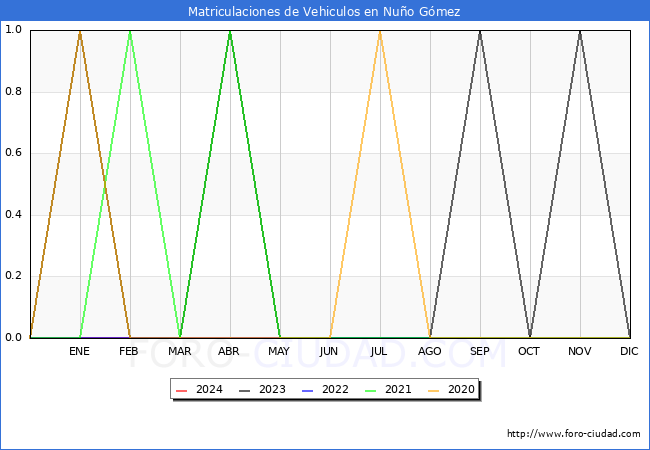The height and width of the screenshot is (450, 650).
Task: Click the chart title 'Matriculaciones de Vehiculos en Nuño Gómez'
Action: pos(324,11)
